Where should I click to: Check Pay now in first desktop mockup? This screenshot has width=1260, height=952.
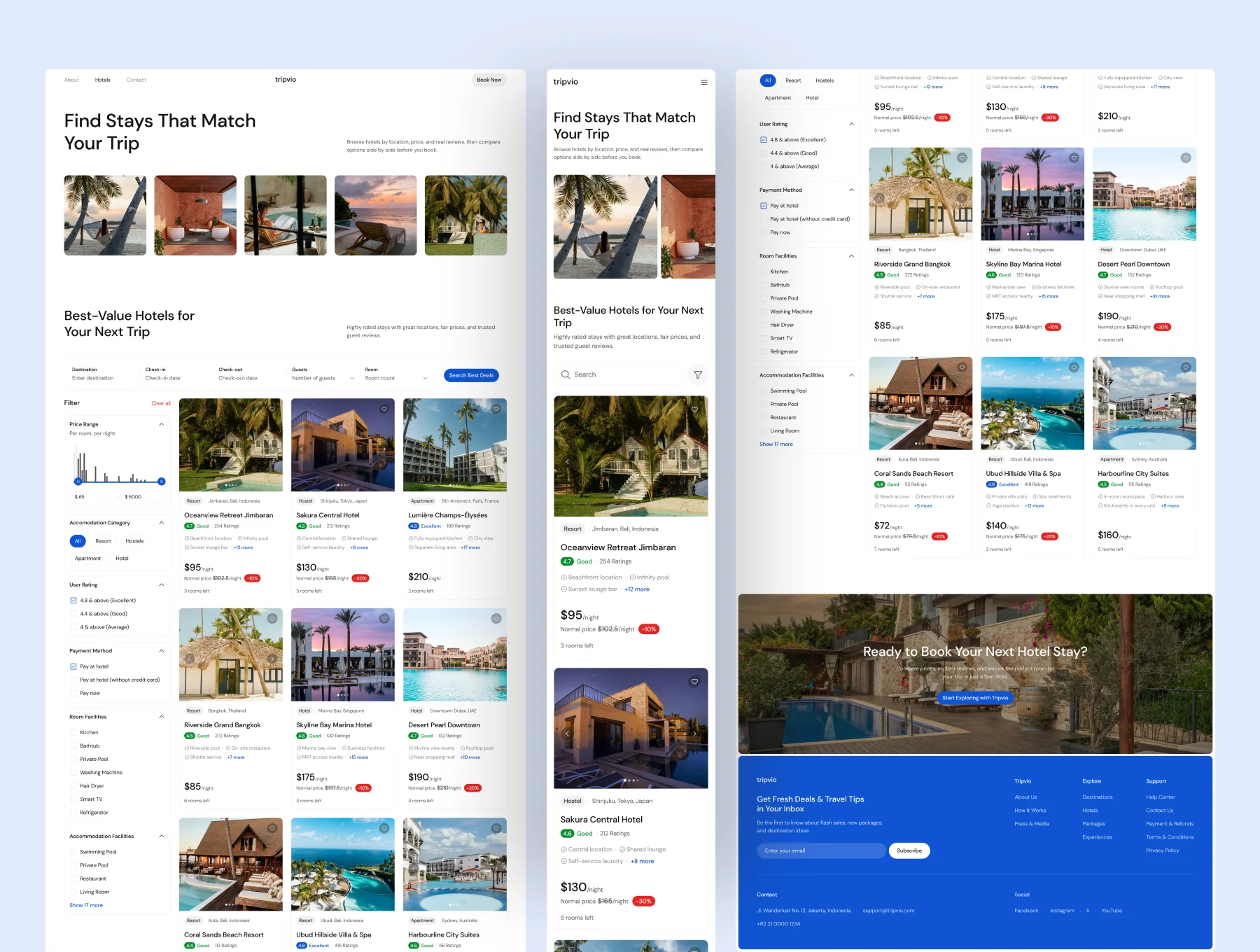point(73,694)
